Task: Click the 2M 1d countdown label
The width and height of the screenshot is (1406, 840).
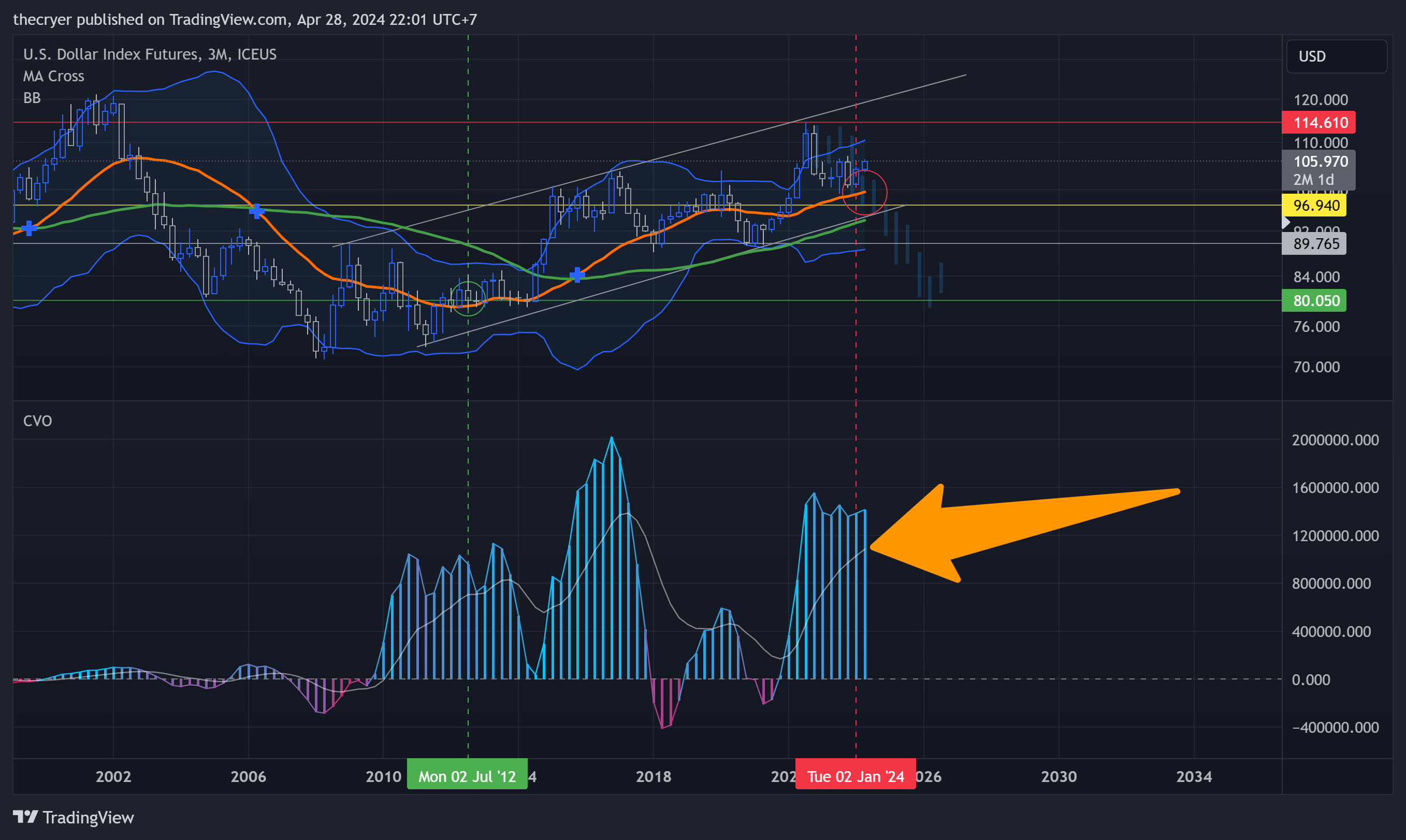Action: point(1313,179)
